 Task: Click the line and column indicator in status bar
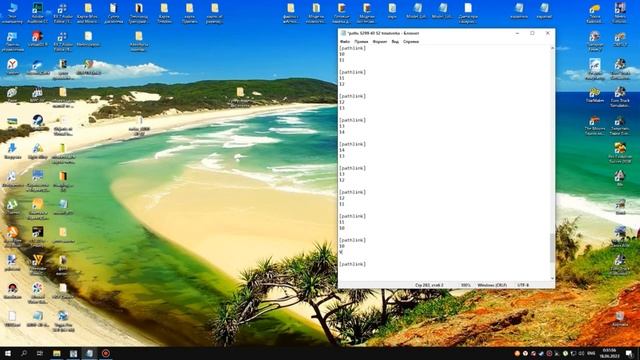pyautogui.click(x=429, y=285)
